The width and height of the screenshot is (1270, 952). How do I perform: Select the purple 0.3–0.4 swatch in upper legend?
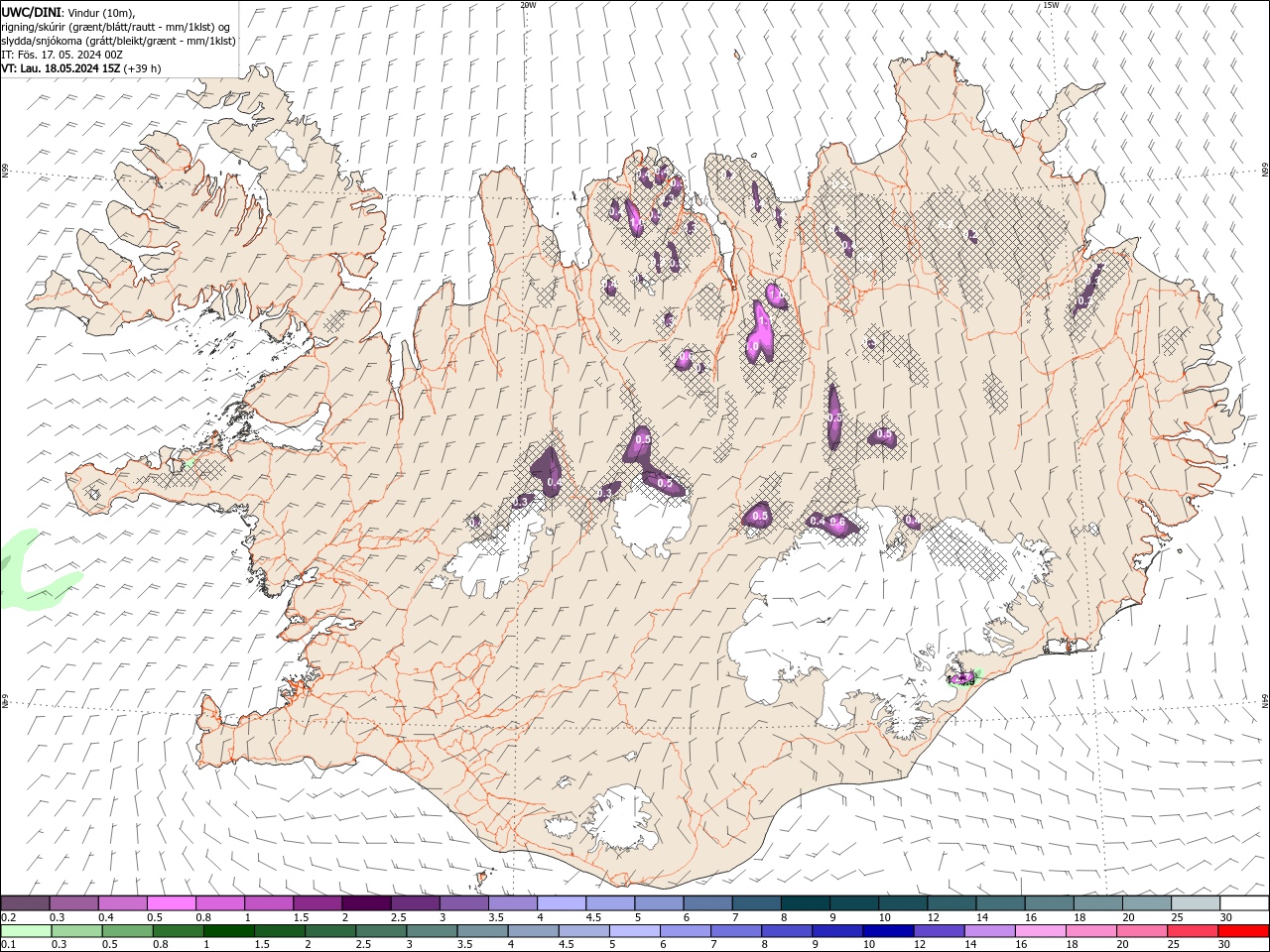74,903
